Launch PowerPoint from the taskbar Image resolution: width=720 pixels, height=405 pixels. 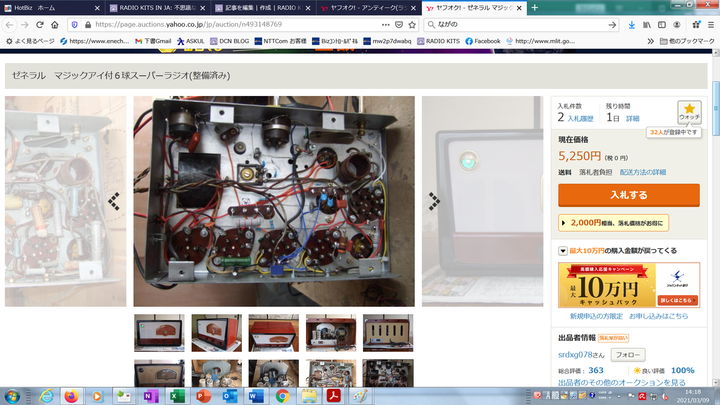[x=203, y=395]
